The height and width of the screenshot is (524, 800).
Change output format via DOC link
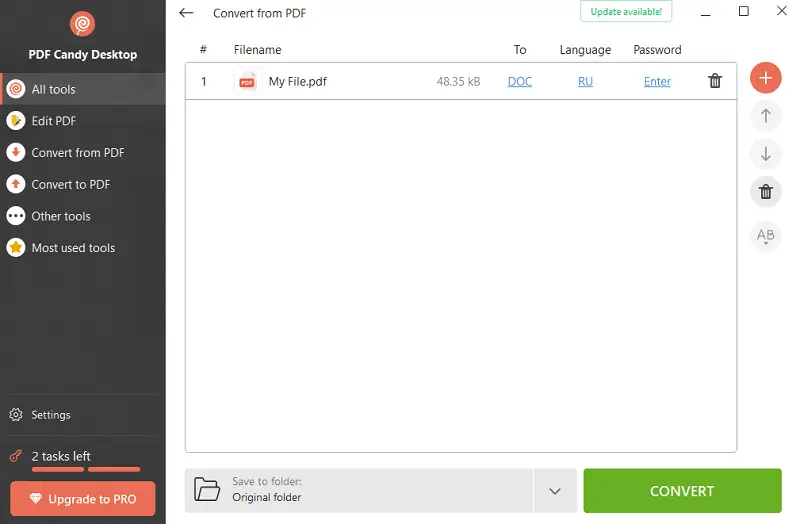[x=519, y=82]
